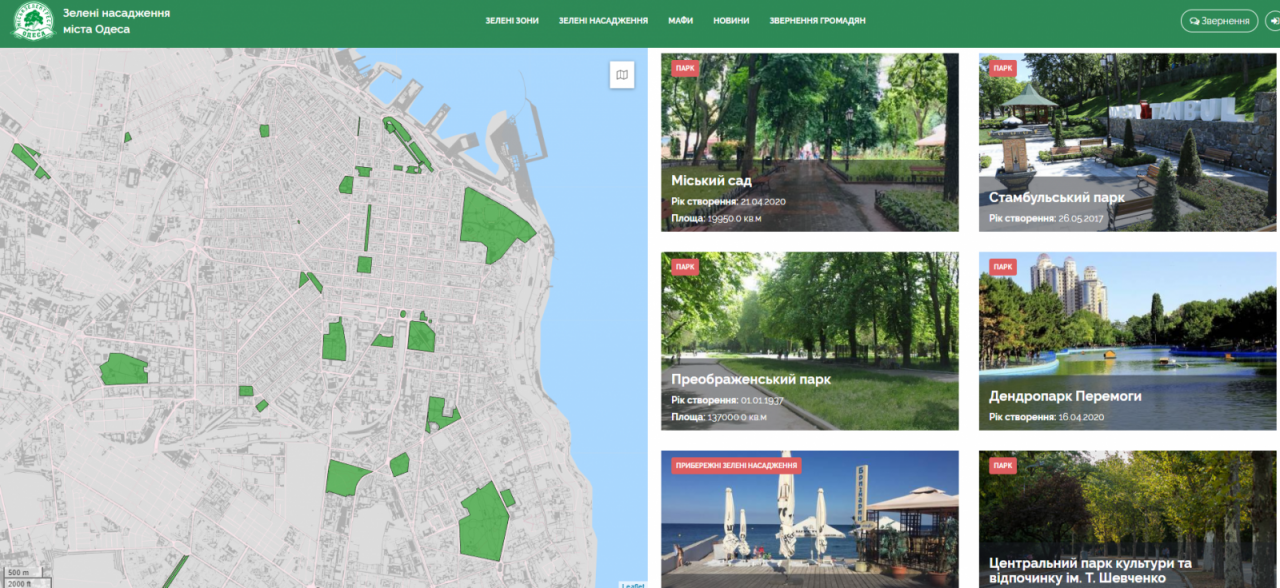The image size is (1280, 588).
Task: Open the map layers control icon
Action: [622, 75]
